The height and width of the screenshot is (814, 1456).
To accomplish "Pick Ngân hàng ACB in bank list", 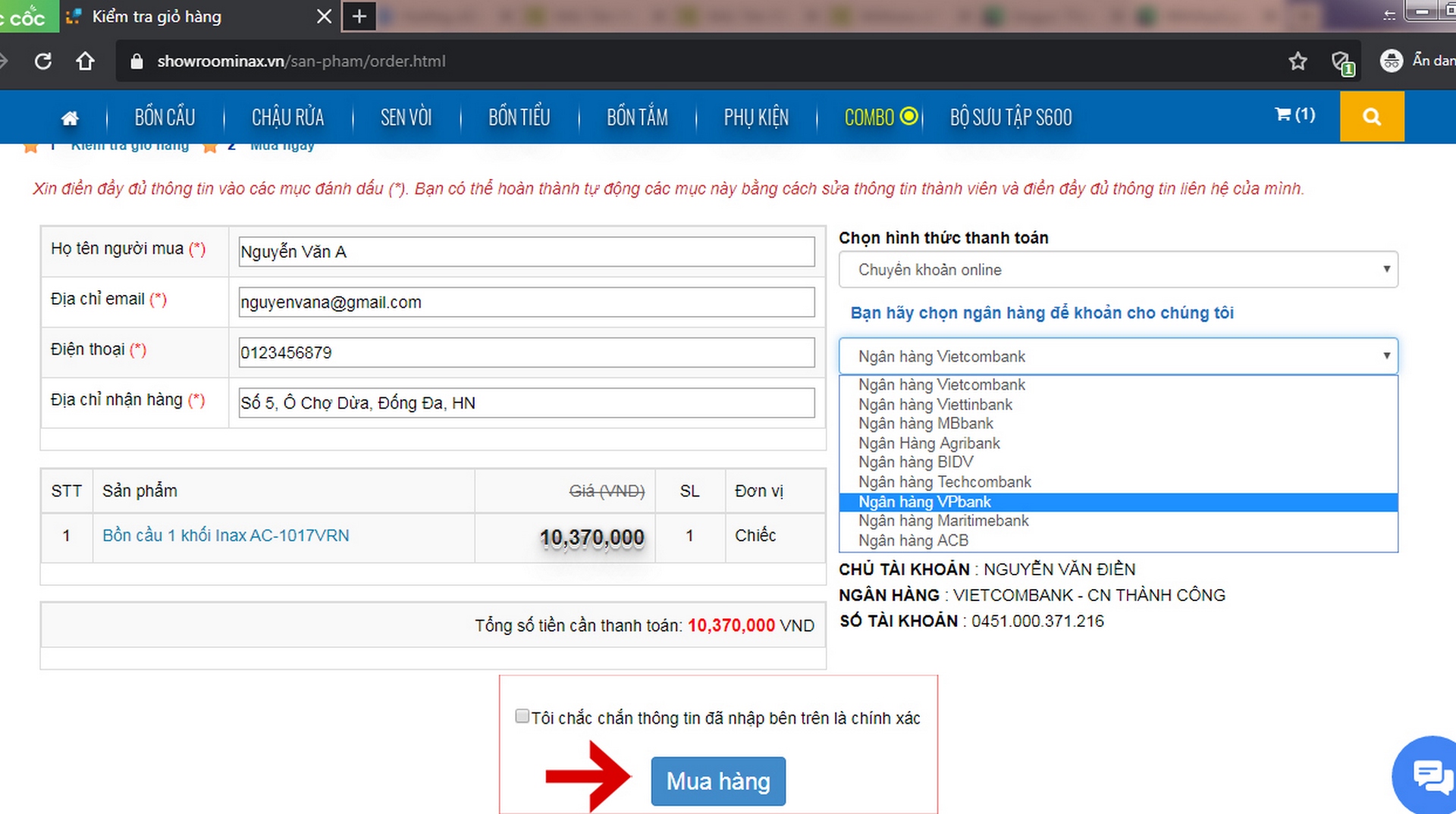I will 913,540.
